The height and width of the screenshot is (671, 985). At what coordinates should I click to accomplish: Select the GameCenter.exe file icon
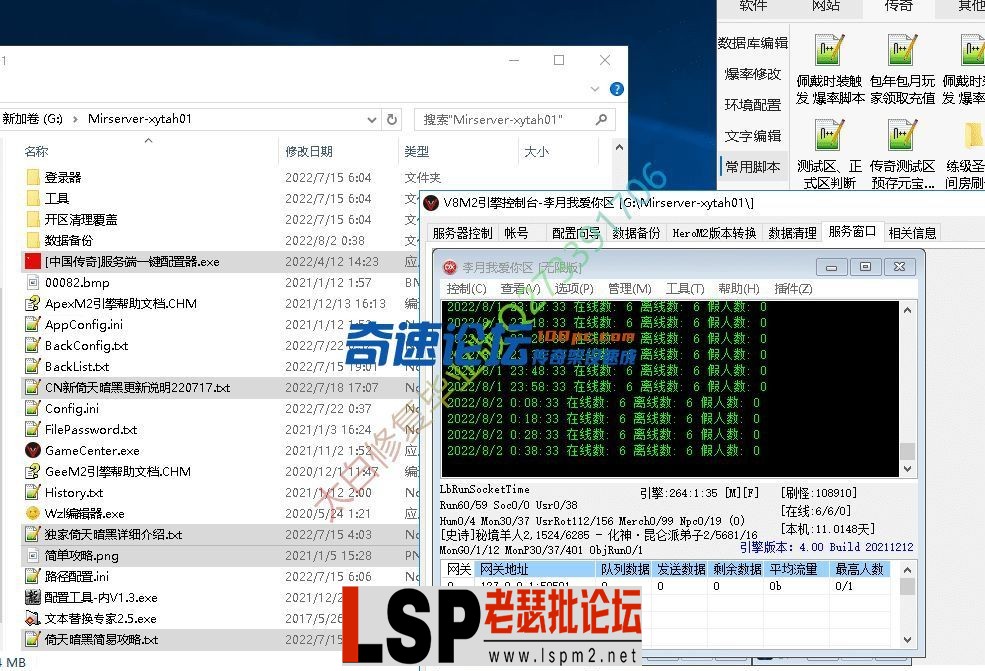pos(33,450)
